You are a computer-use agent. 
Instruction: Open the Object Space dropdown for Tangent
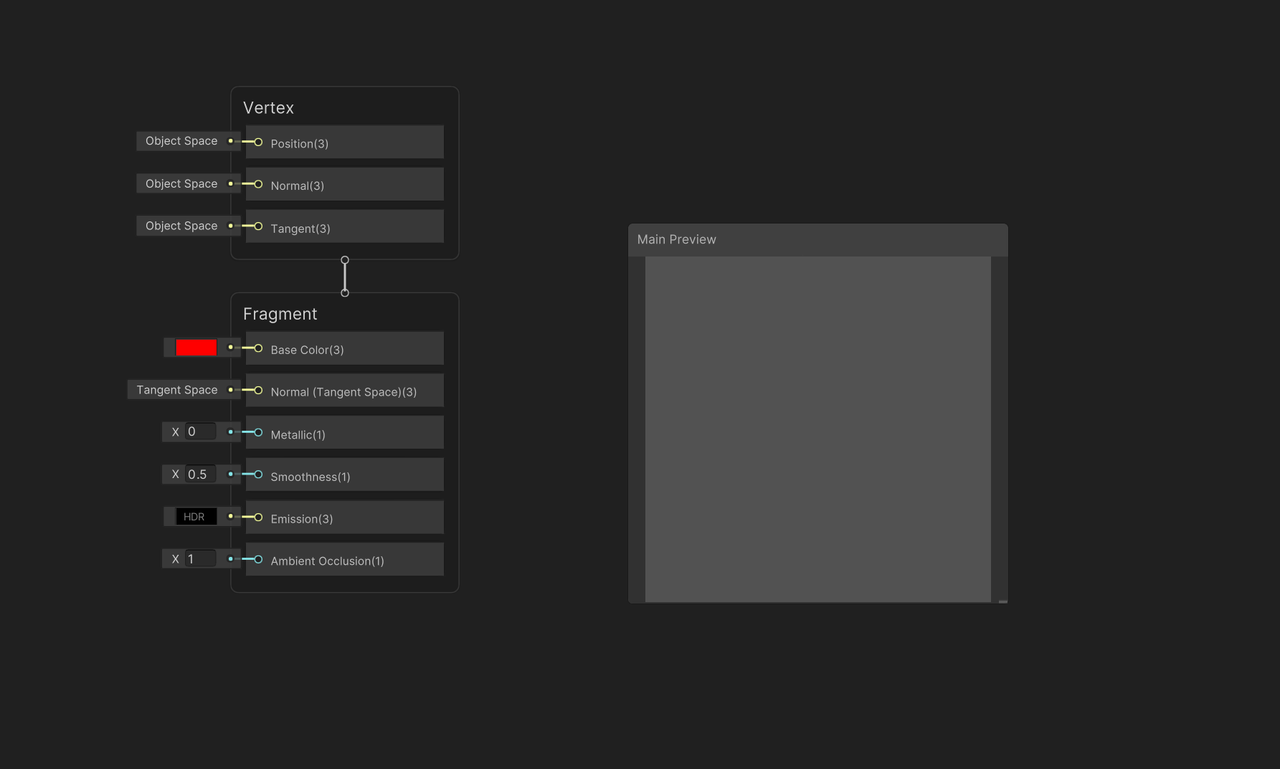[181, 225]
